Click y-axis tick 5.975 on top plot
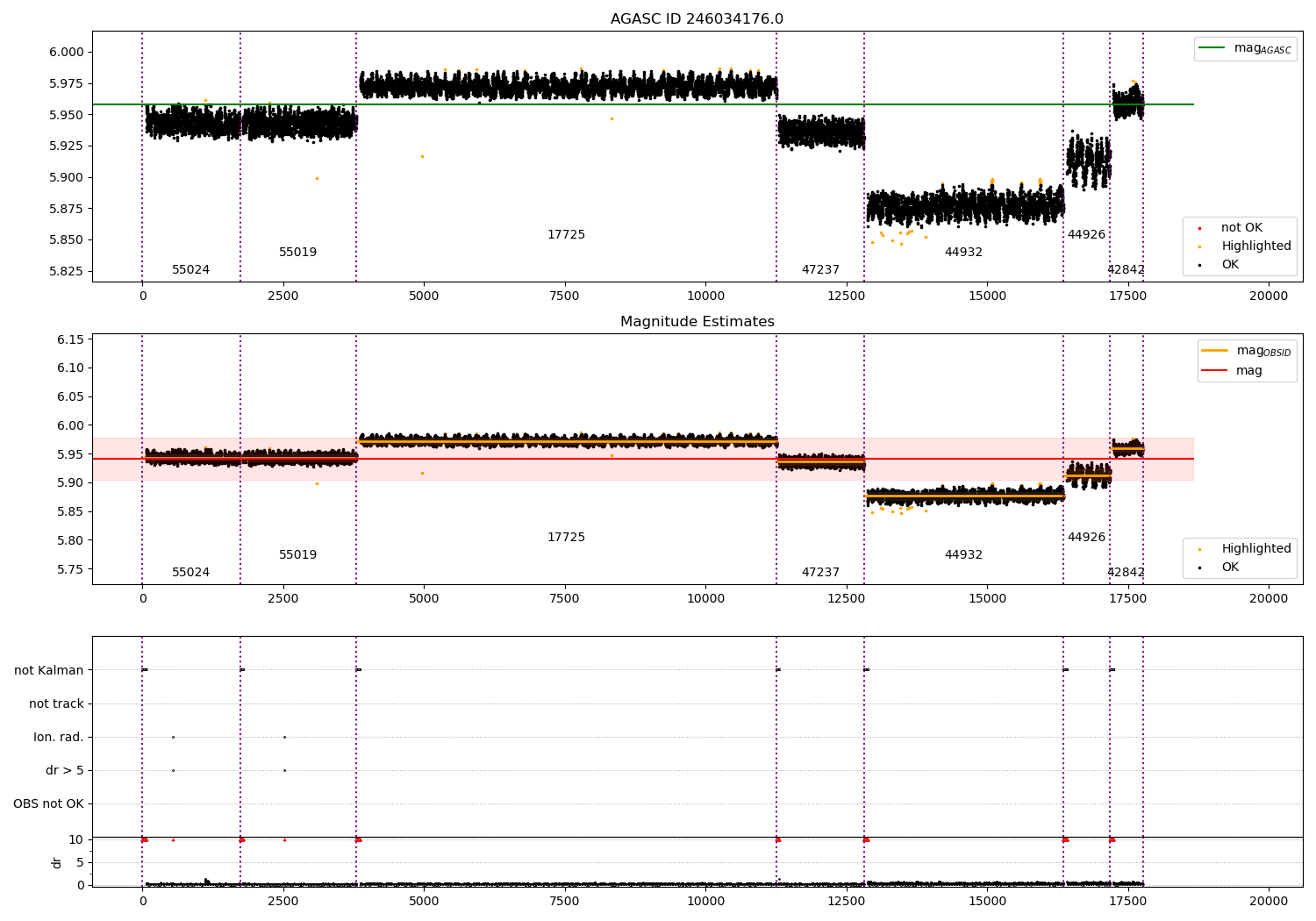 tap(67, 83)
